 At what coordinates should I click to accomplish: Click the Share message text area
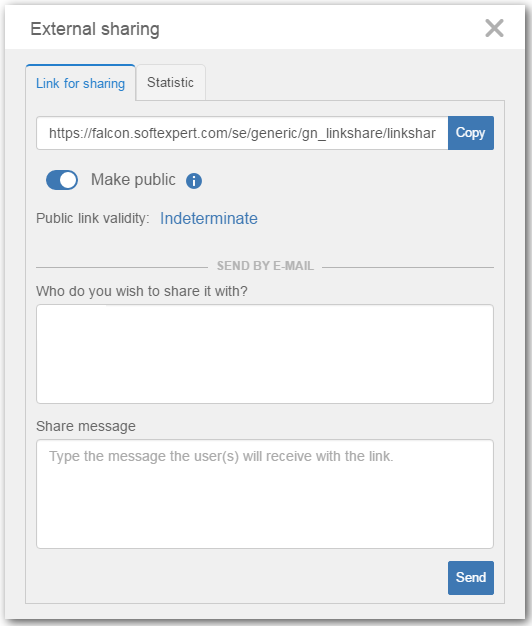[x=265, y=494]
